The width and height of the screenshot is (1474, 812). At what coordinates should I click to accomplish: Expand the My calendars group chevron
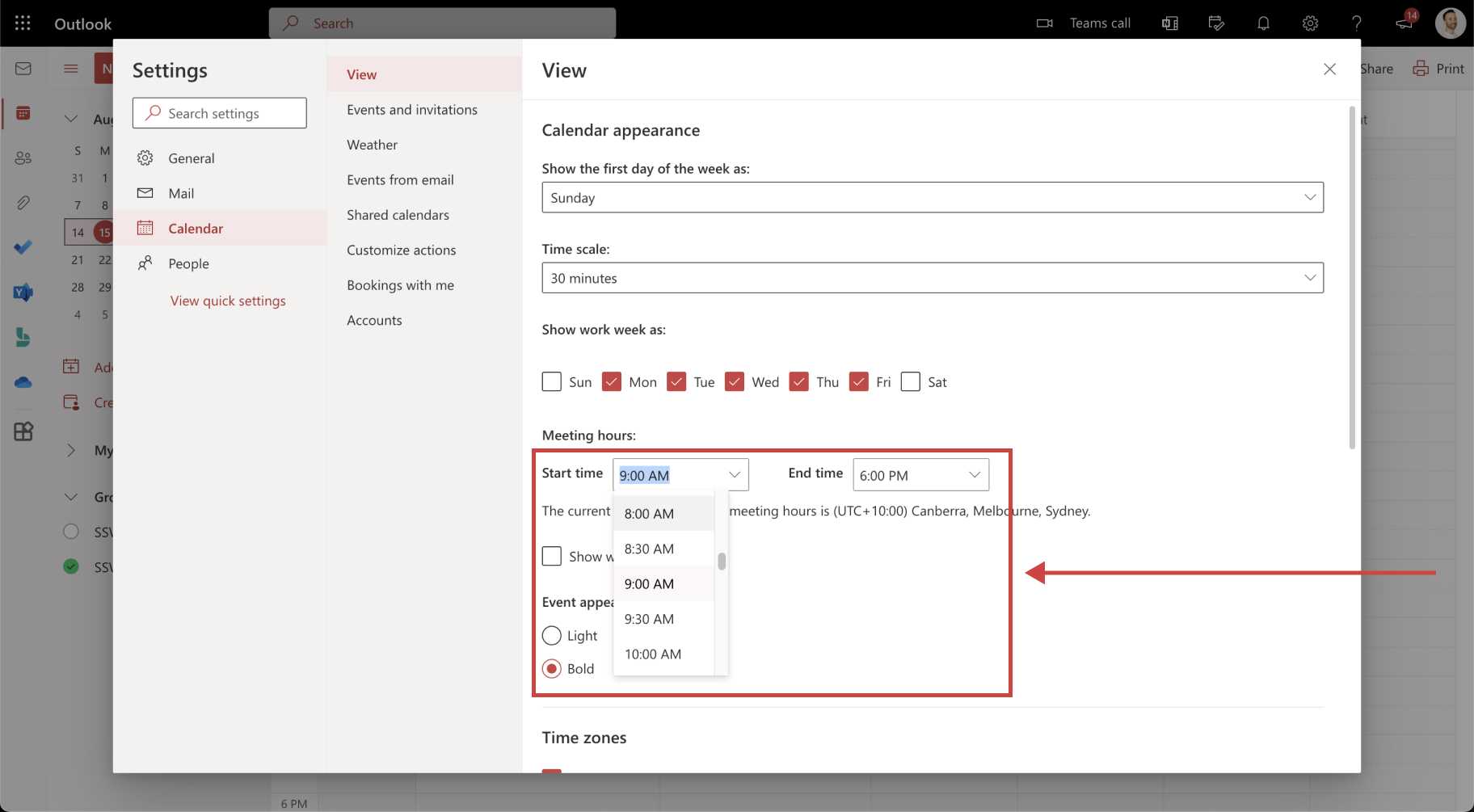coord(71,450)
